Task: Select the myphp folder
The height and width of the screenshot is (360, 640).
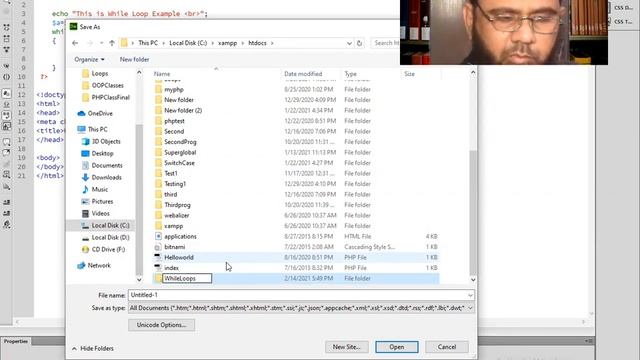Action: point(296,89)
